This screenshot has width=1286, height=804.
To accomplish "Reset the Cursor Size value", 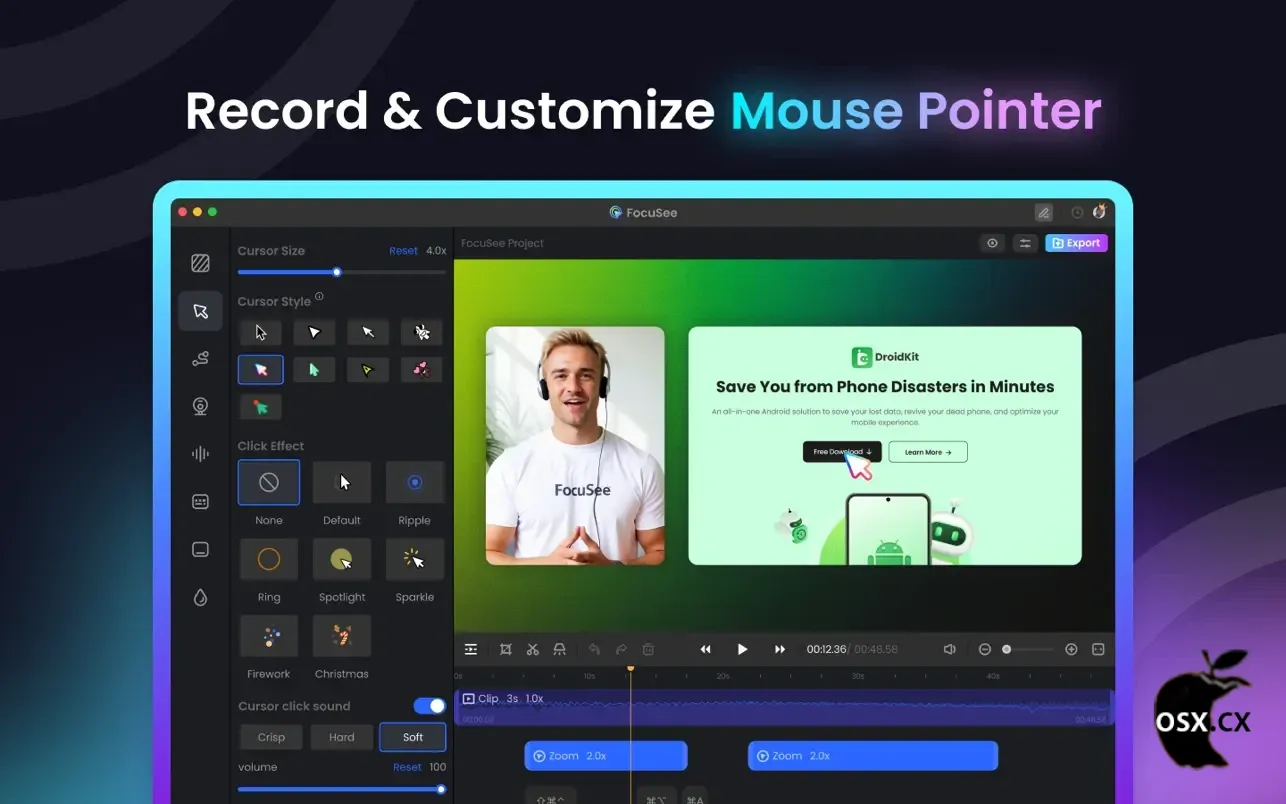I will coord(403,251).
